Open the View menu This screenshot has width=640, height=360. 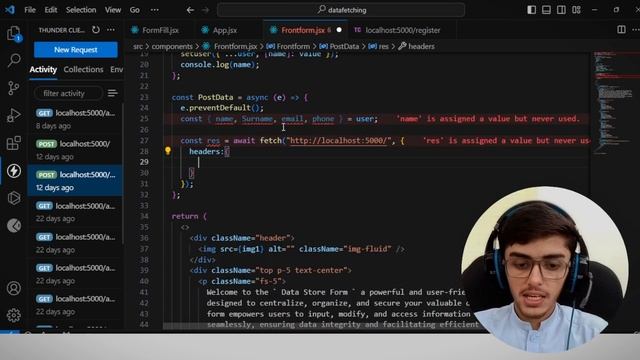[113, 10]
